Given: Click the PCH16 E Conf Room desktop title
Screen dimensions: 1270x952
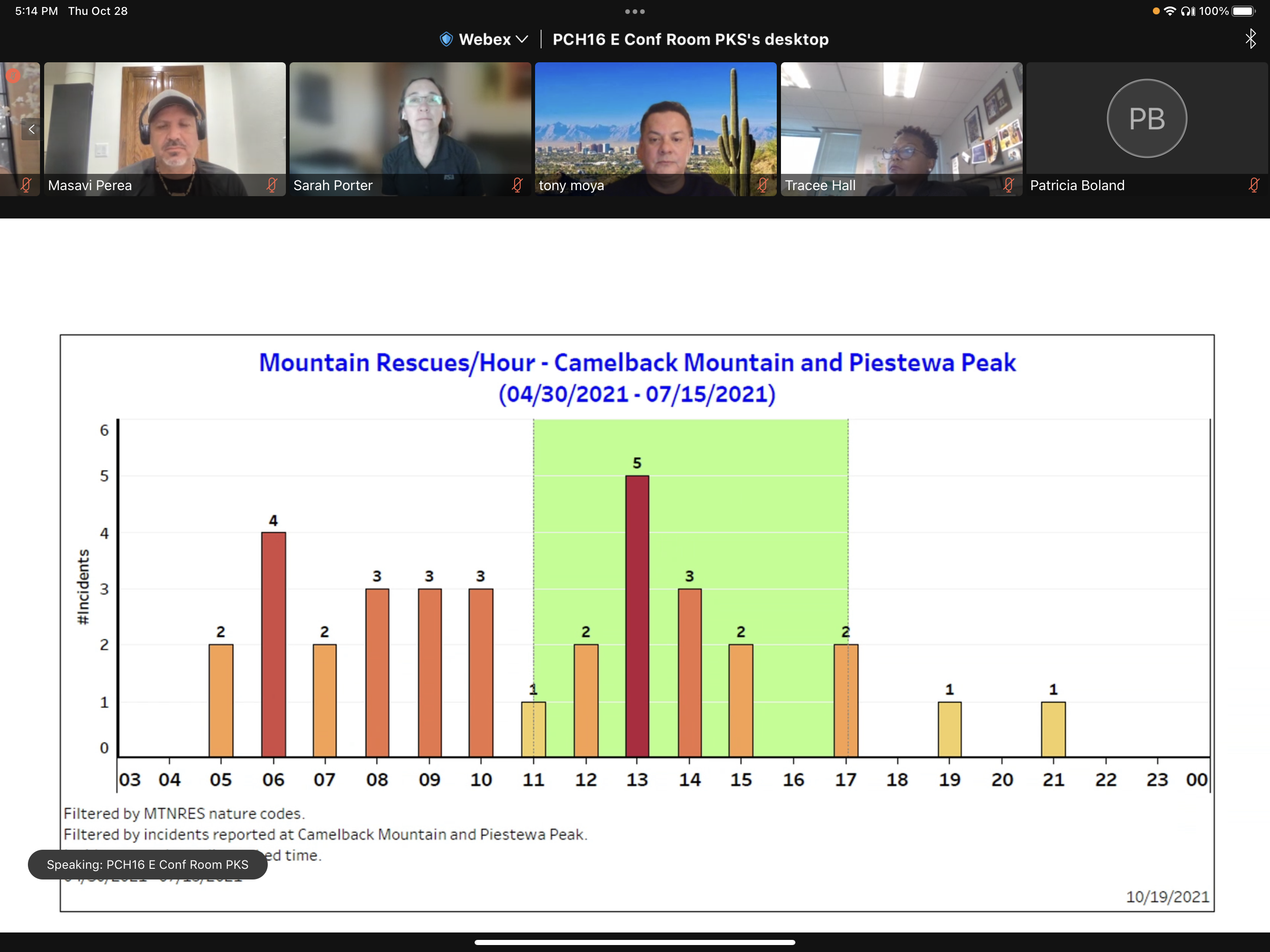Looking at the screenshot, I should tap(690, 39).
